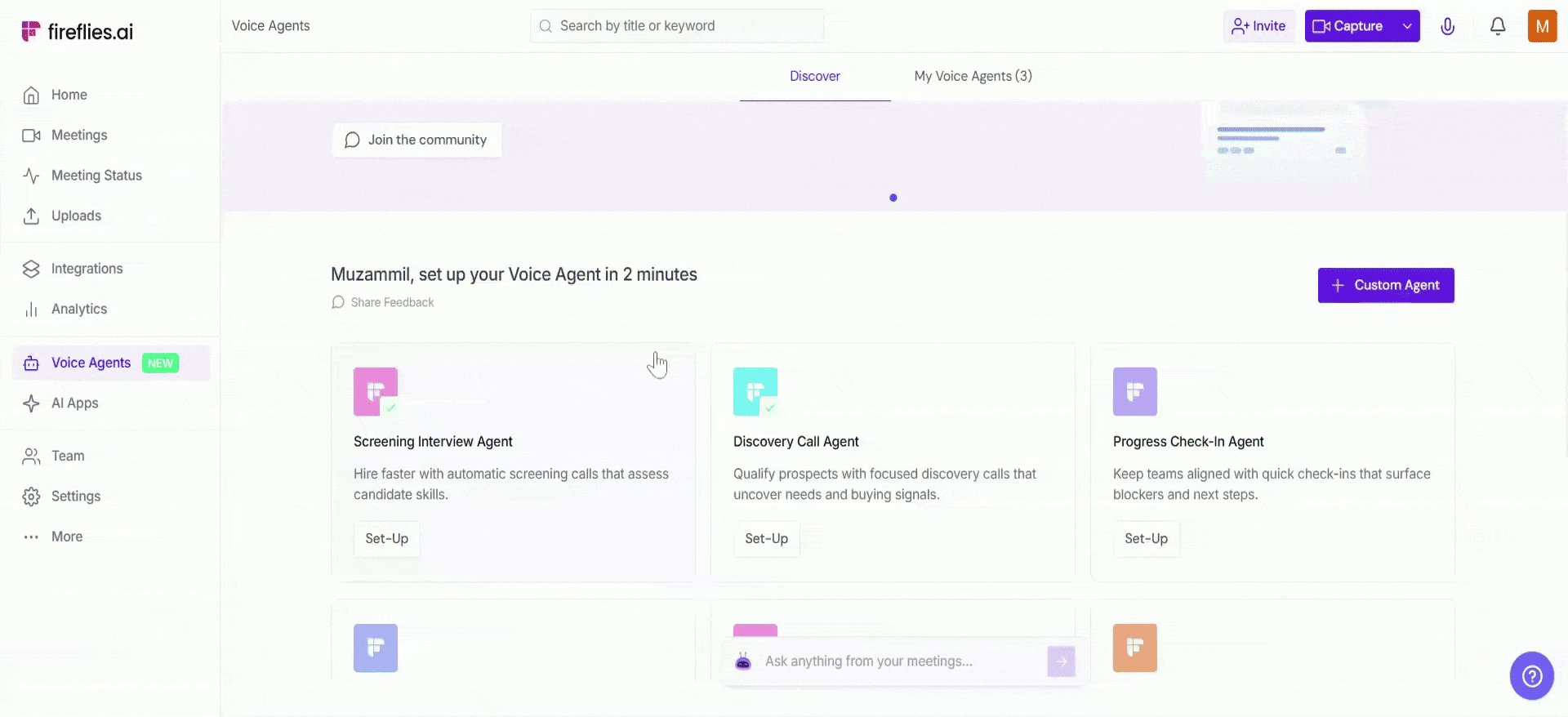Viewport: 1568px width, 717px height.
Task: Open Discovery Call Agent title
Action: tap(796, 442)
